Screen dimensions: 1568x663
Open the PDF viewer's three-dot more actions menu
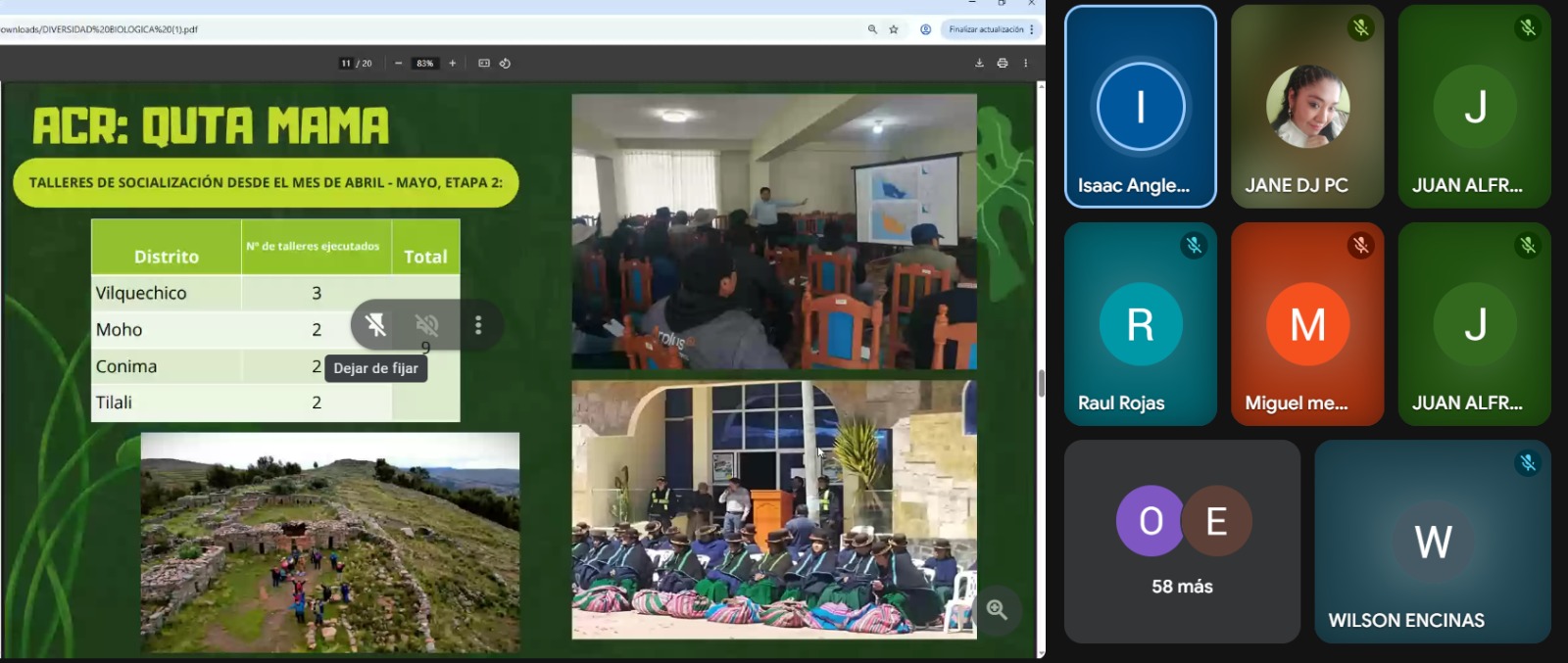coord(1026,63)
